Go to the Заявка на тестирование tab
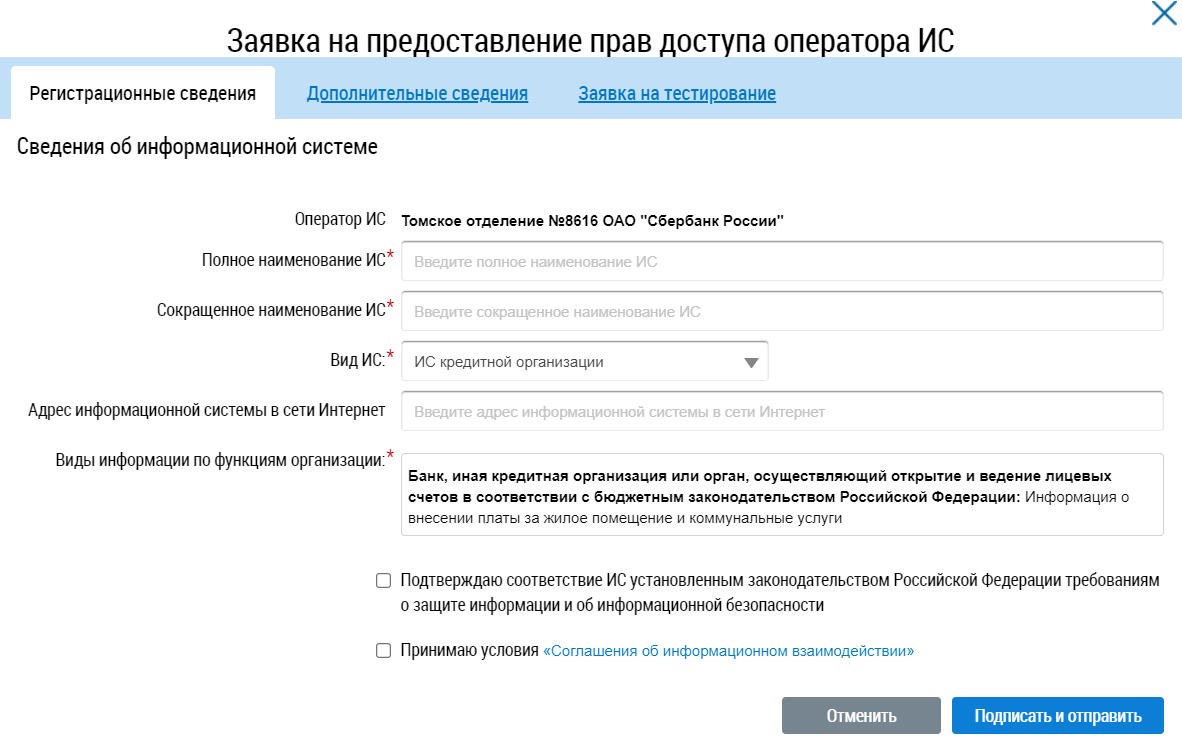1182x750 pixels. (x=677, y=94)
